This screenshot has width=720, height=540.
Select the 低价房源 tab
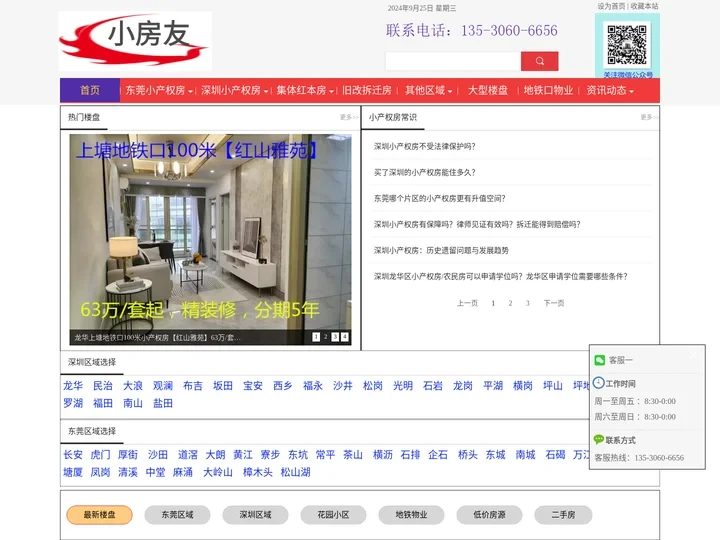(x=489, y=515)
